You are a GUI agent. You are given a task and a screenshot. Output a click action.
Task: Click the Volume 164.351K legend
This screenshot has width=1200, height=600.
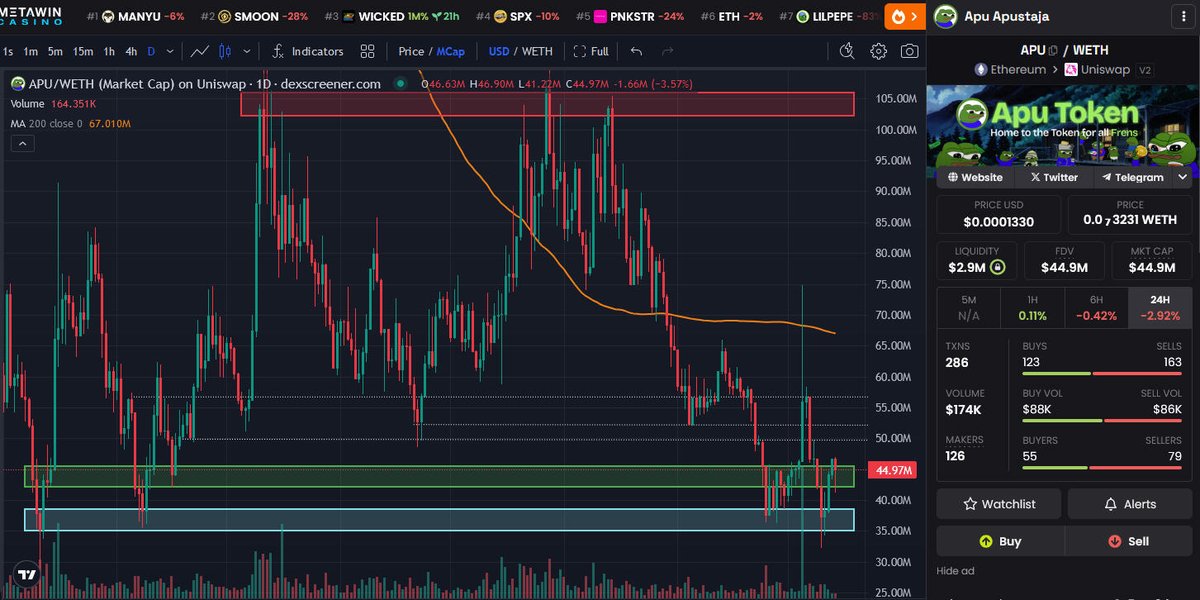tap(53, 104)
